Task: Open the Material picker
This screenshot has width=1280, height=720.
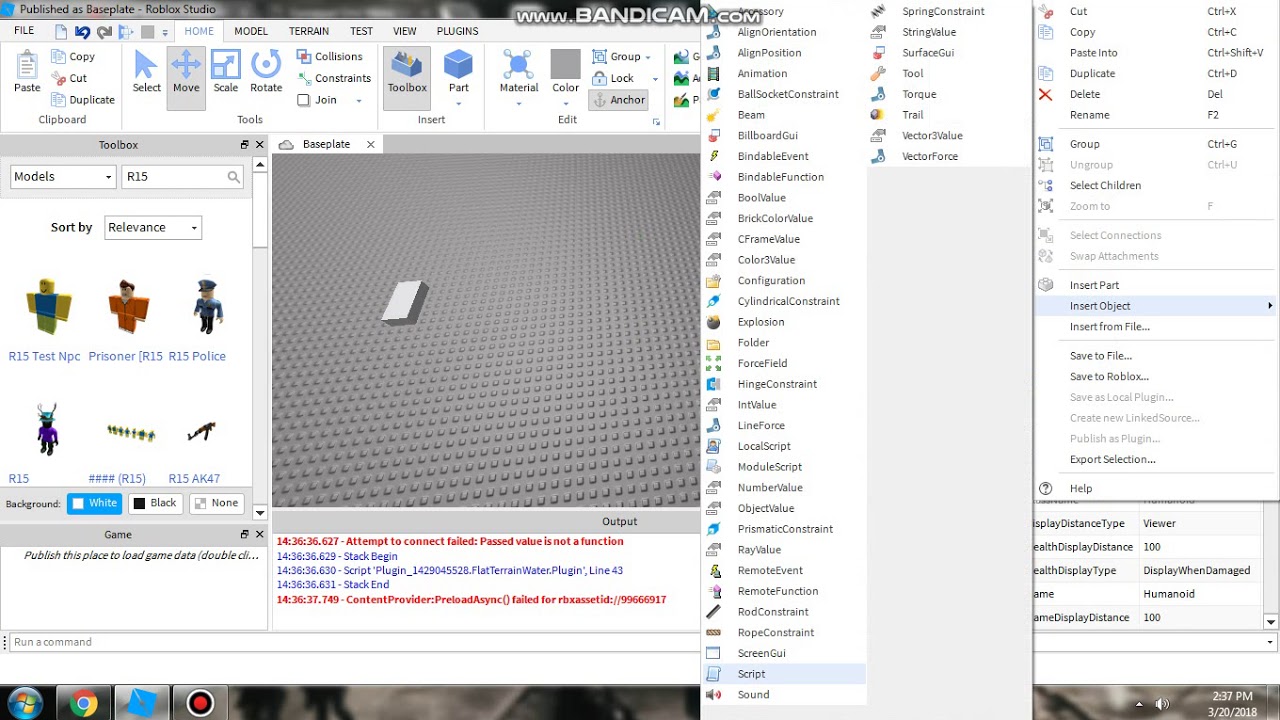Action: click(519, 72)
